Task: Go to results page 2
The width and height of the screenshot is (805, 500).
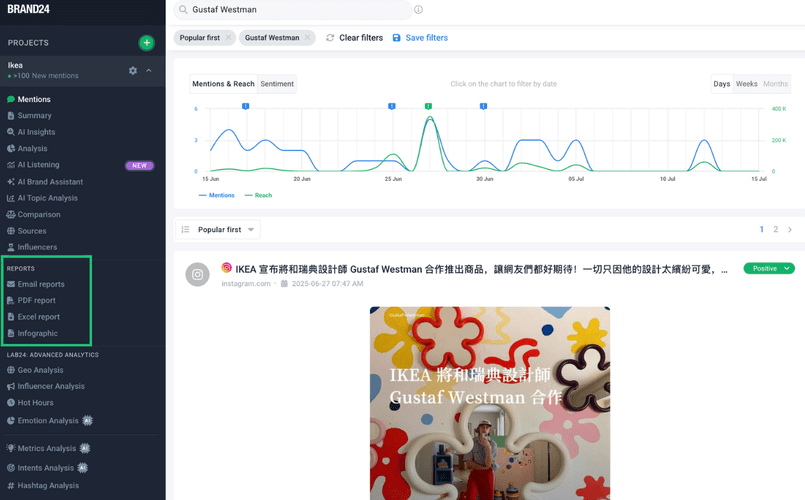Action: (x=776, y=229)
